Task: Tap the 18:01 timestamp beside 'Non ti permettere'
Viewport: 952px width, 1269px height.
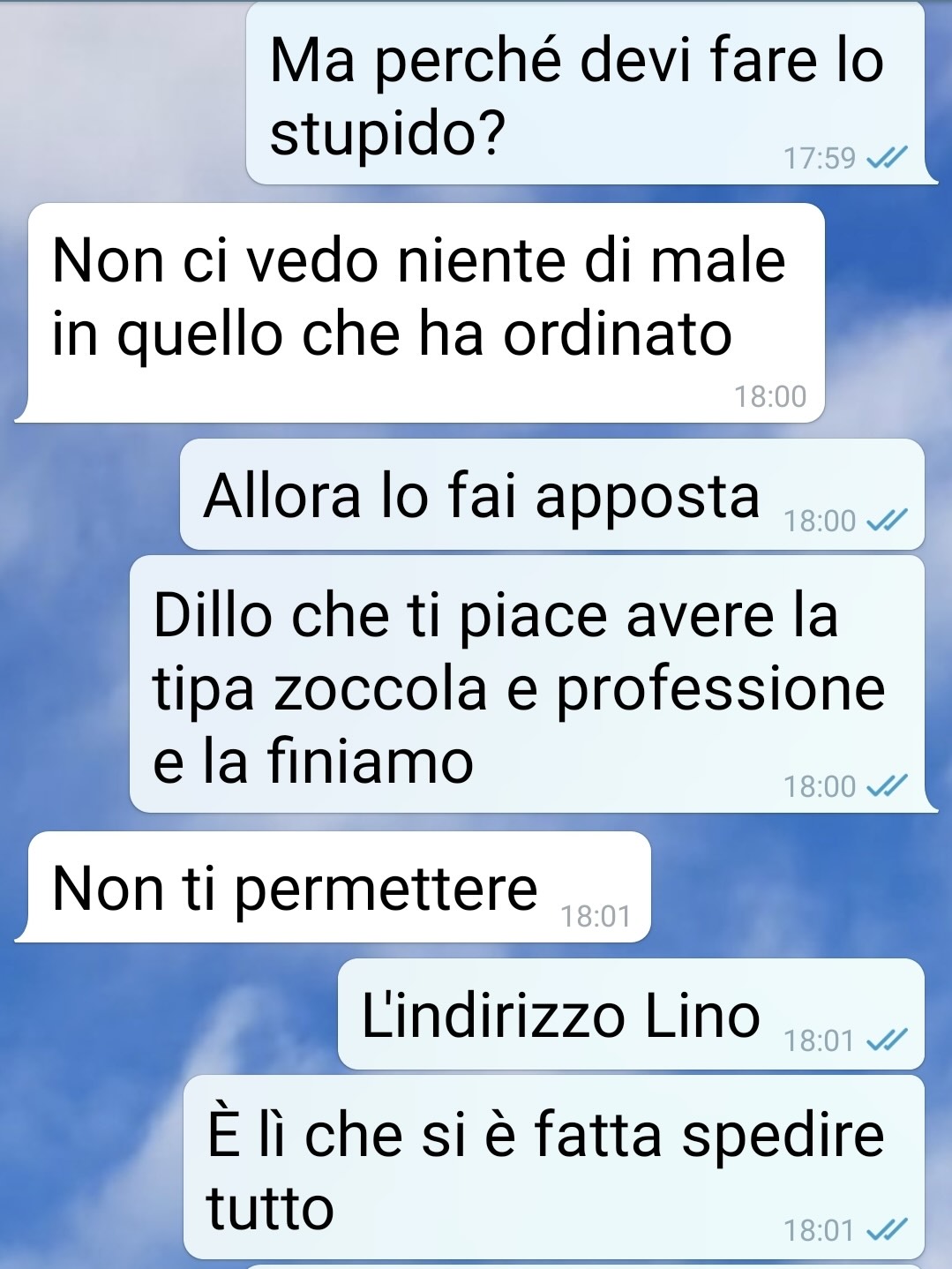Action: pos(596,917)
